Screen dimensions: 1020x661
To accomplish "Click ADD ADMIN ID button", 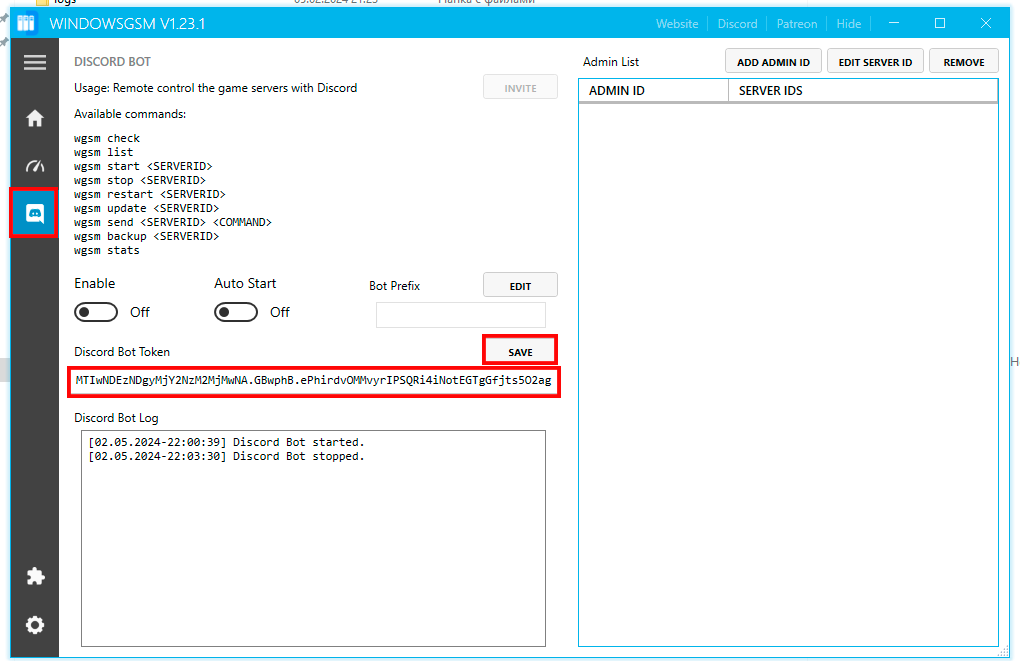I will (x=773, y=62).
